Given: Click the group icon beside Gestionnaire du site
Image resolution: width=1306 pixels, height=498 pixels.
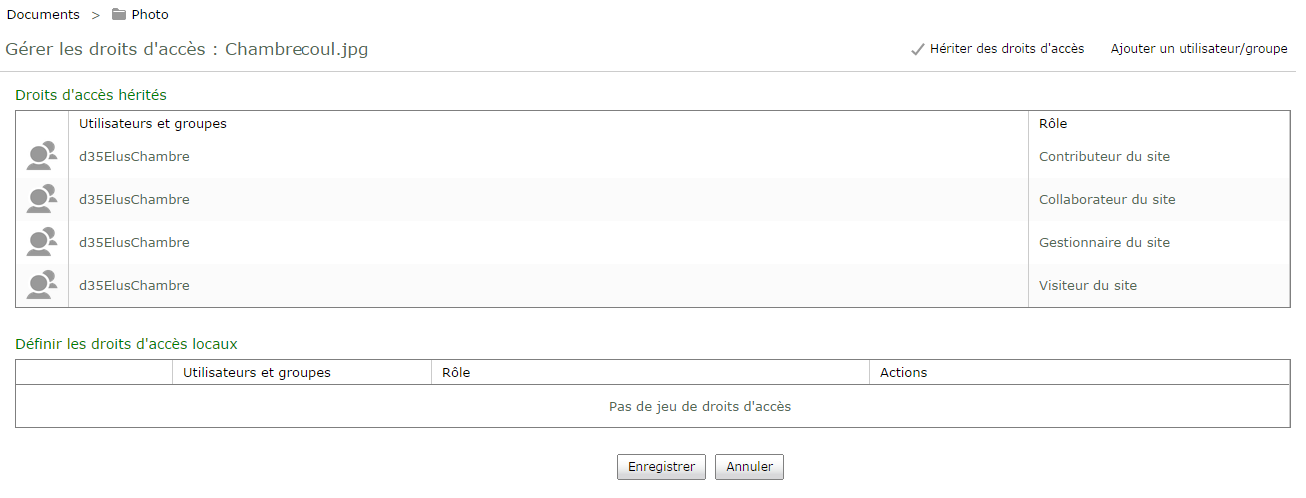Looking at the screenshot, I should (41, 243).
